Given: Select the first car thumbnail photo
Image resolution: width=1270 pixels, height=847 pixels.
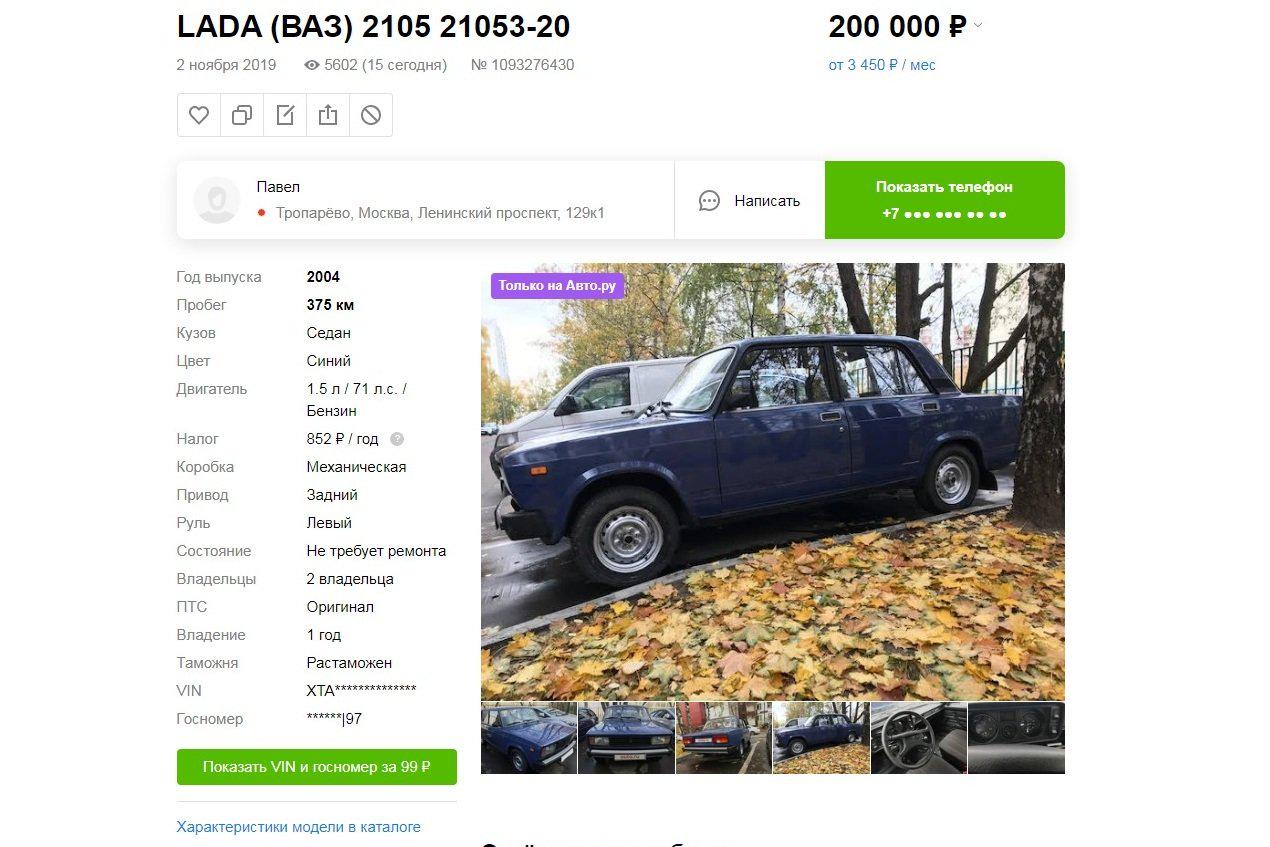Looking at the screenshot, I should (x=529, y=738).
